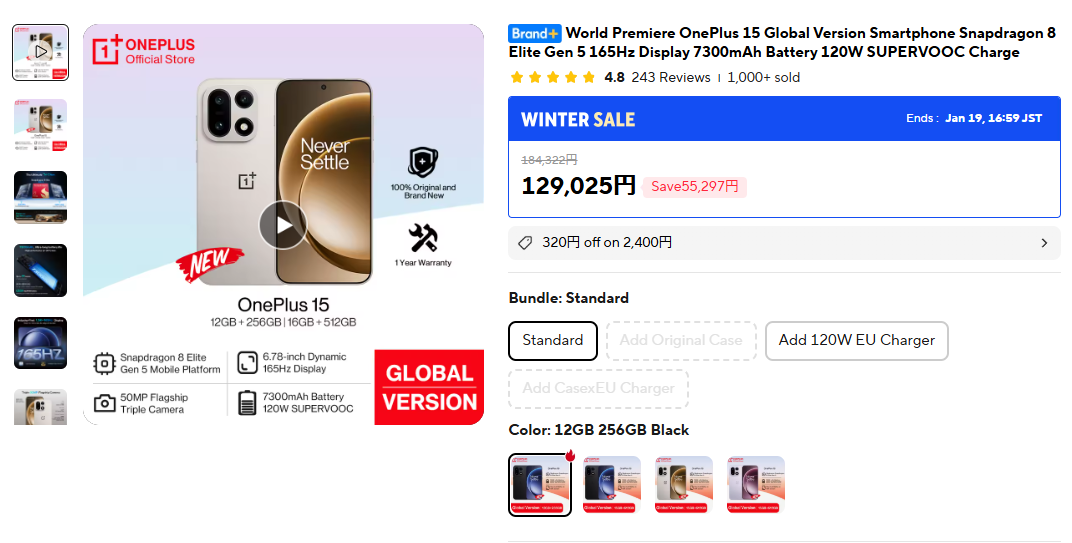Click the Brand+ badge beside the title
1072x543 pixels.
535,34
